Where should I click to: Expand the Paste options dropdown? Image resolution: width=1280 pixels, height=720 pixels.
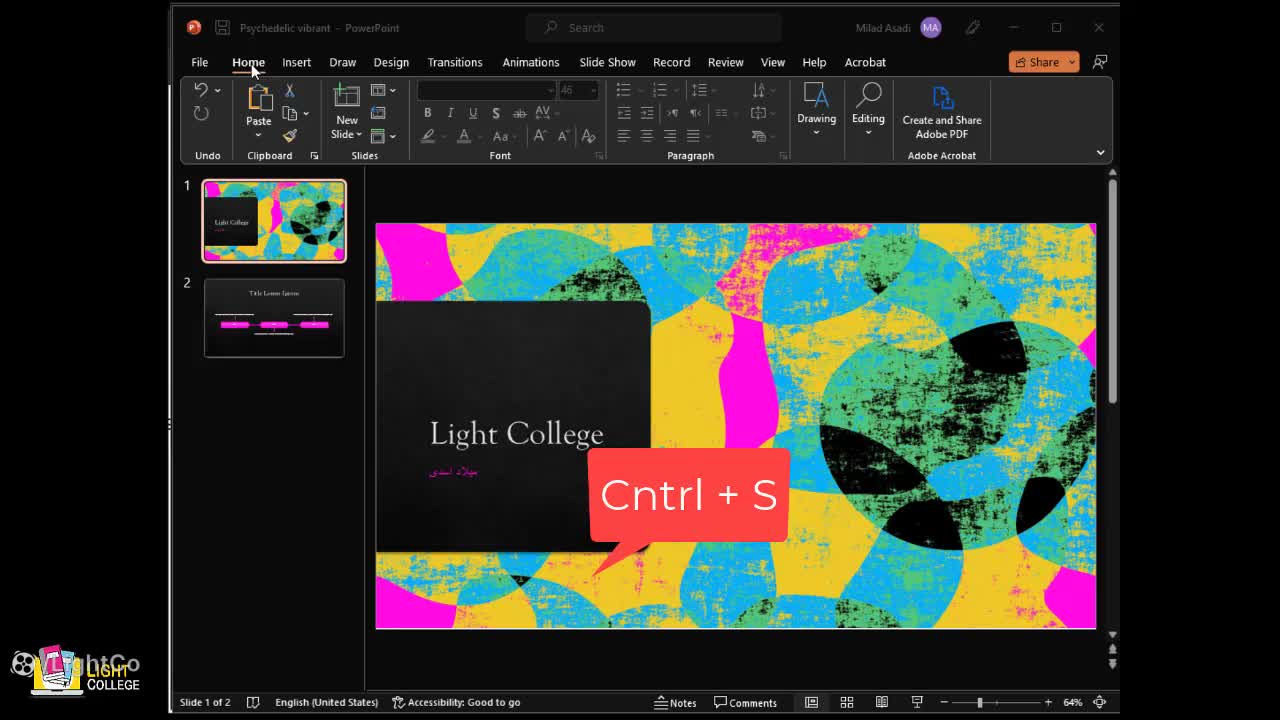coord(258,135)
